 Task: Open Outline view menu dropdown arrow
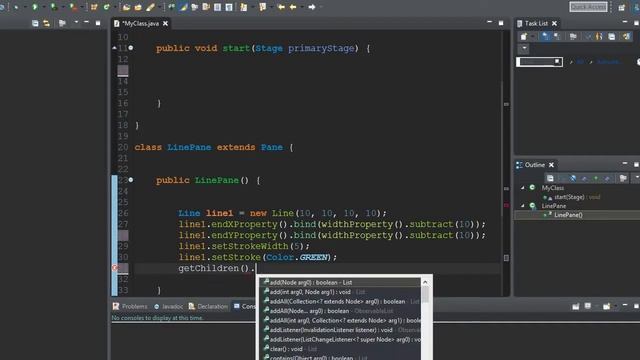636,178
